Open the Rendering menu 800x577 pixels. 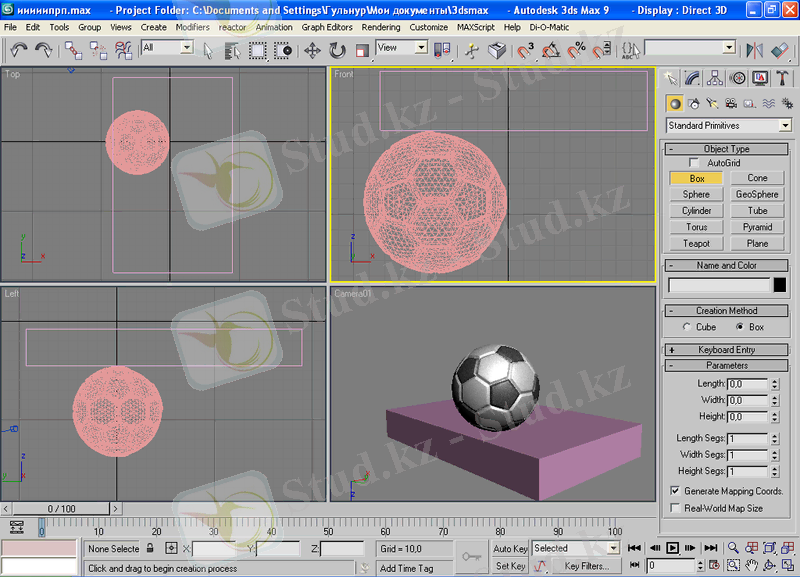point(380,27)
